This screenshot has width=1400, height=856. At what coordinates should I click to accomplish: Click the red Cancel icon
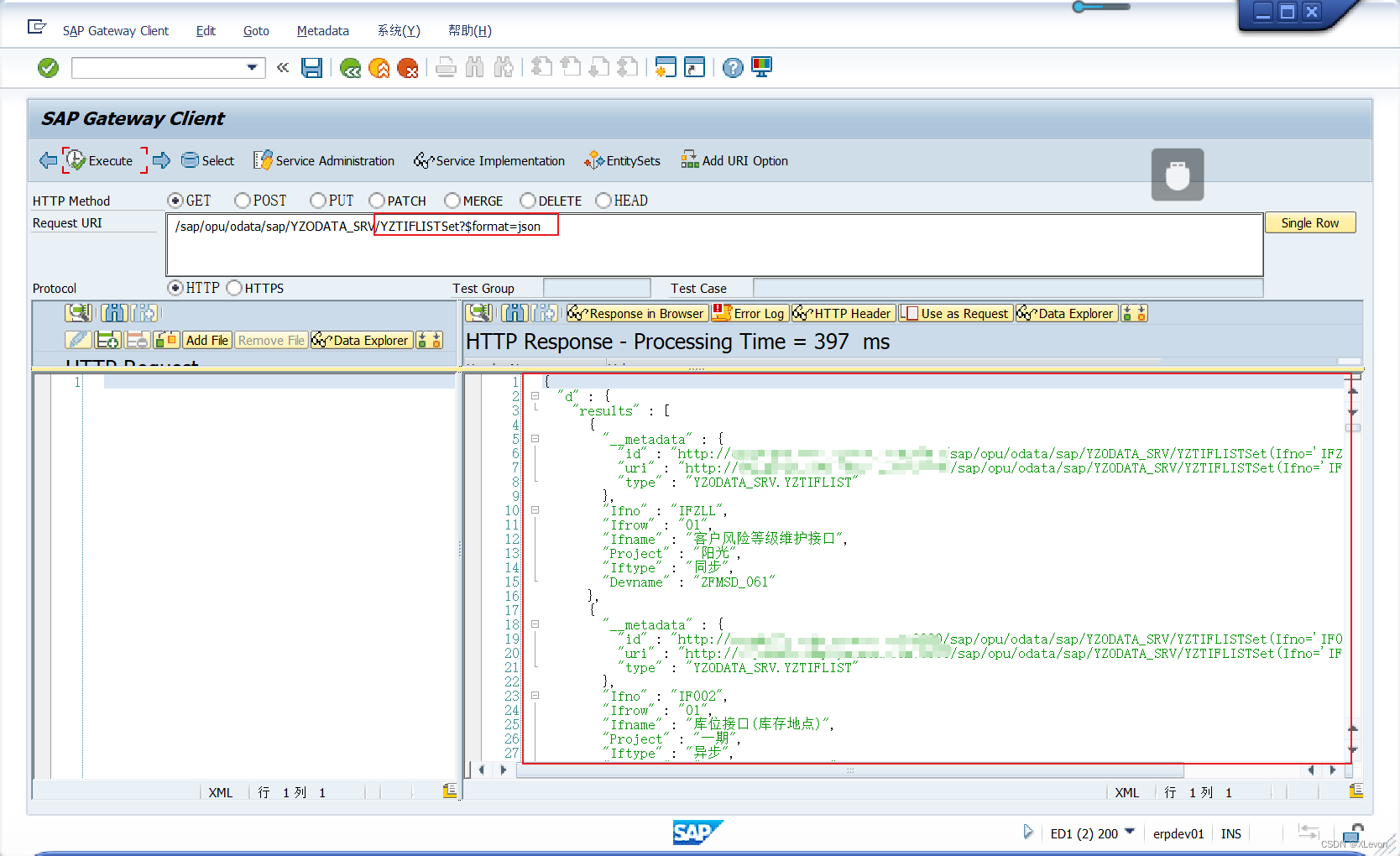[408, 68]
